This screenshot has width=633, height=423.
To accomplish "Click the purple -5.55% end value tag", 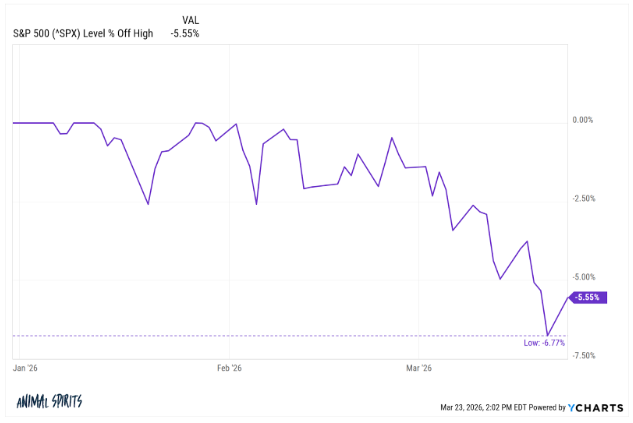I will (587, 297).
